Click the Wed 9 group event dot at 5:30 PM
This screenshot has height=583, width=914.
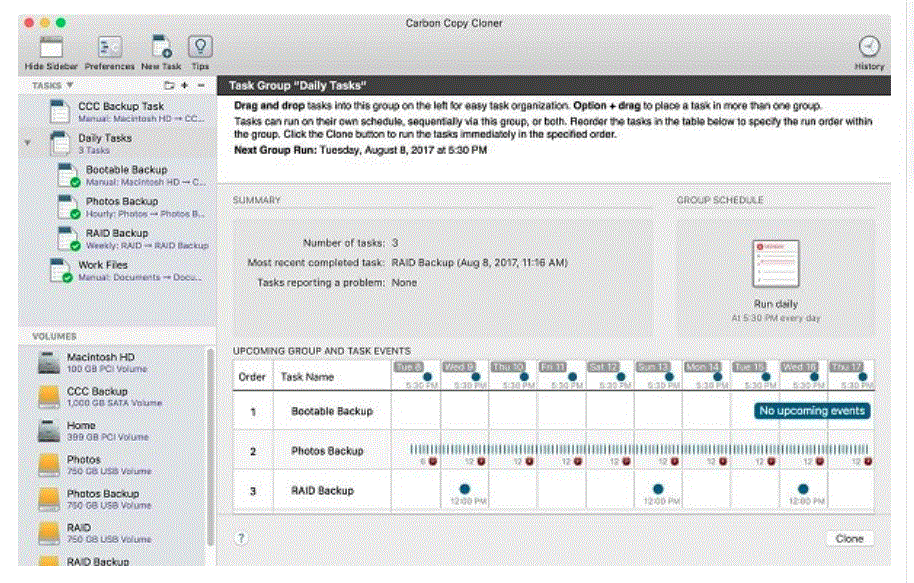[x=476, y=377]
